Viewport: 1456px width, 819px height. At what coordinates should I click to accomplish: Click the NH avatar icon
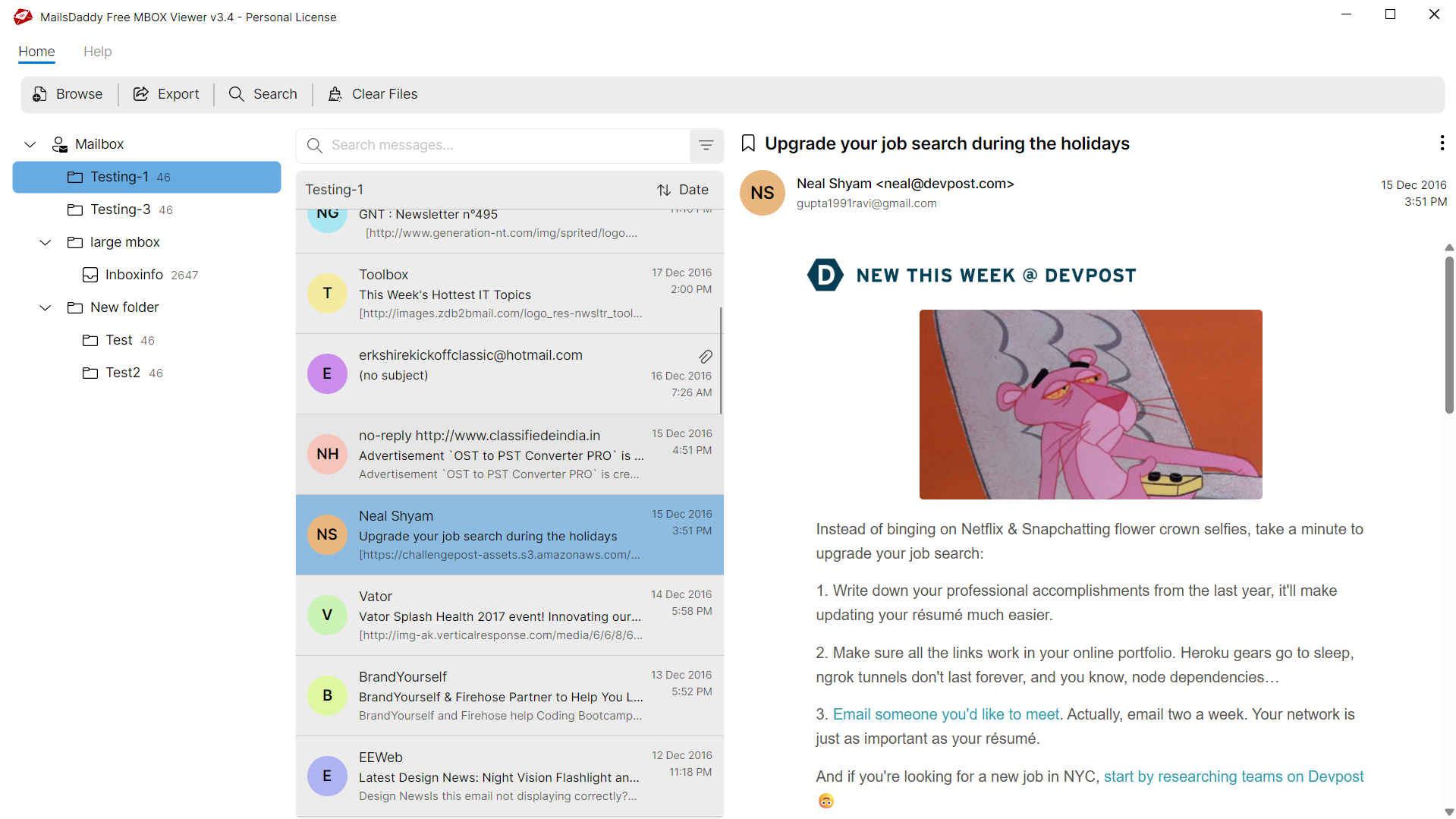(327, 455)
